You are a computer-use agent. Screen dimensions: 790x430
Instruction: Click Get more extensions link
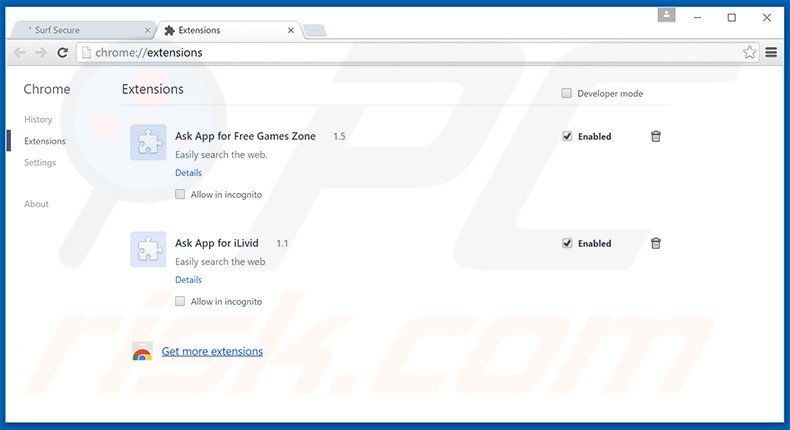click(x=212, y=351)
